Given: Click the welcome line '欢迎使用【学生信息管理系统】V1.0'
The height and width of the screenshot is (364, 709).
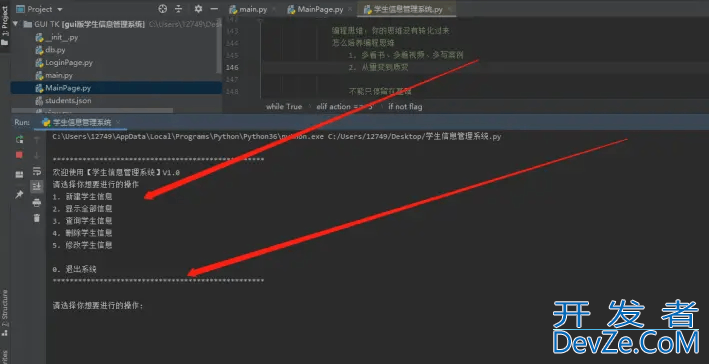Looking at the screenshot, I should point(116,172).
